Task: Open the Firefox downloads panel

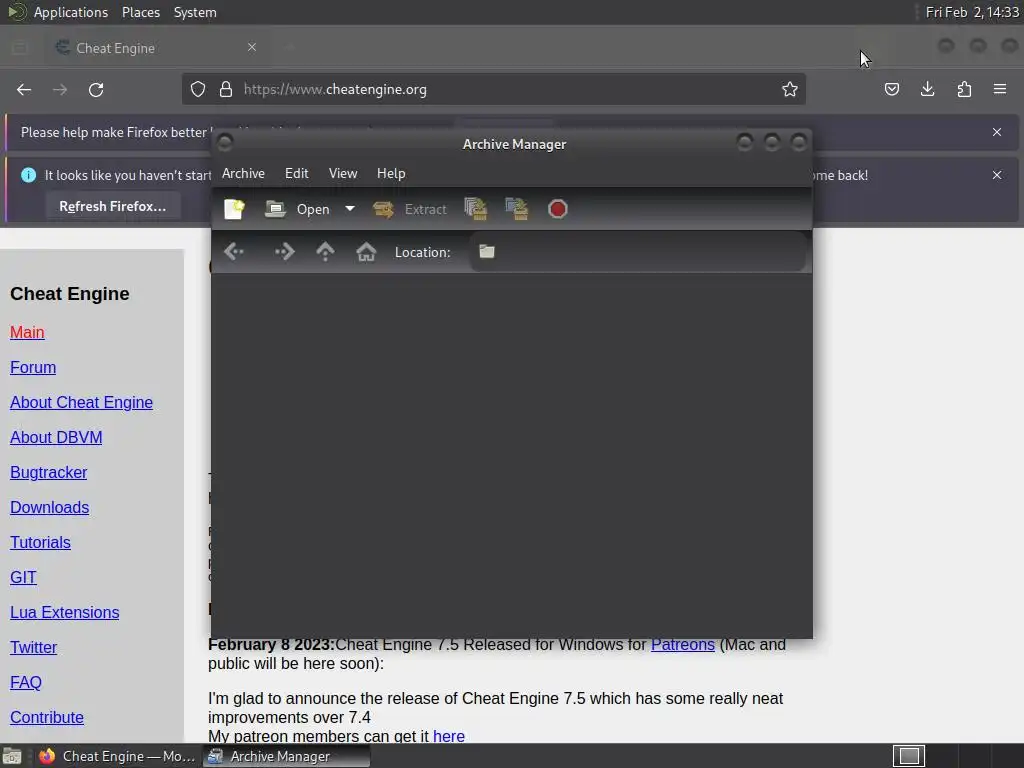Action: tap(927, 89)
